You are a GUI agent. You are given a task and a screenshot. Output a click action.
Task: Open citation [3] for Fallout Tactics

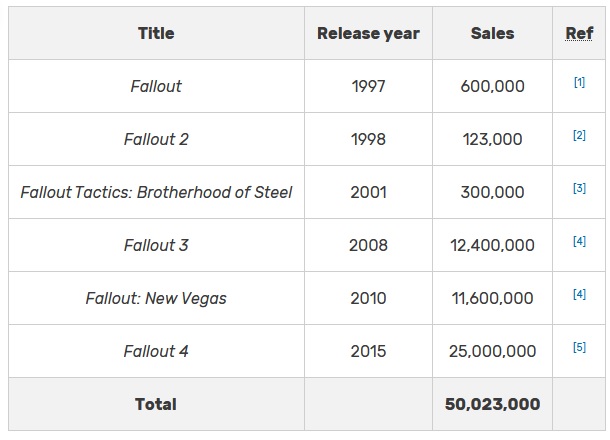click(x=579, y=189)
